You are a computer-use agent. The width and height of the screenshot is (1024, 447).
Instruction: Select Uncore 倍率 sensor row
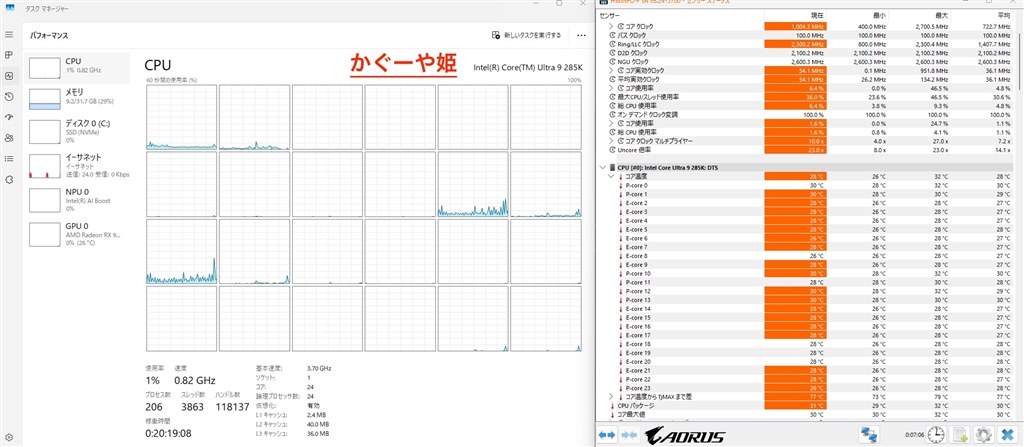pos(805,150)
